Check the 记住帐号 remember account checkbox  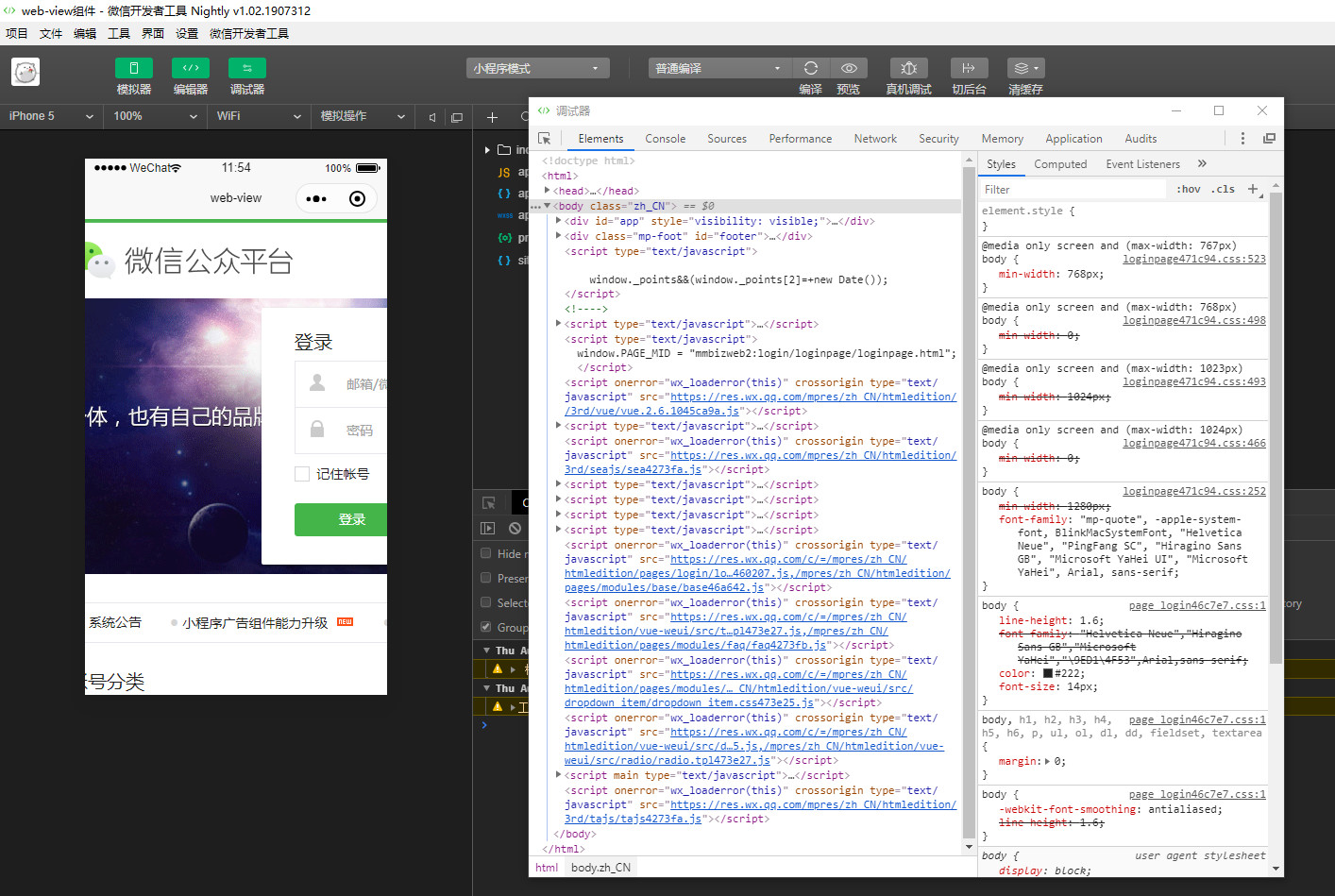pyautogui.click(x=302, y=474)
